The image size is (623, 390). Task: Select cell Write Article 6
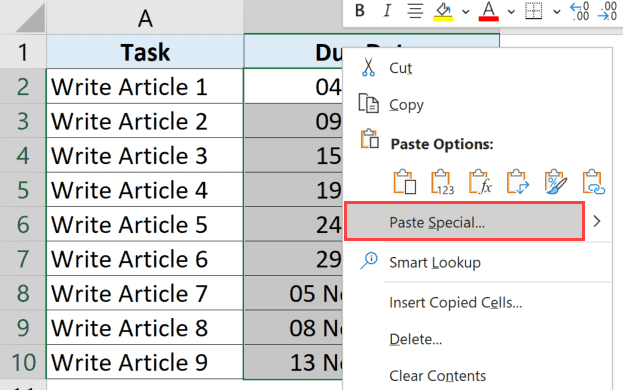coord(145,259)
